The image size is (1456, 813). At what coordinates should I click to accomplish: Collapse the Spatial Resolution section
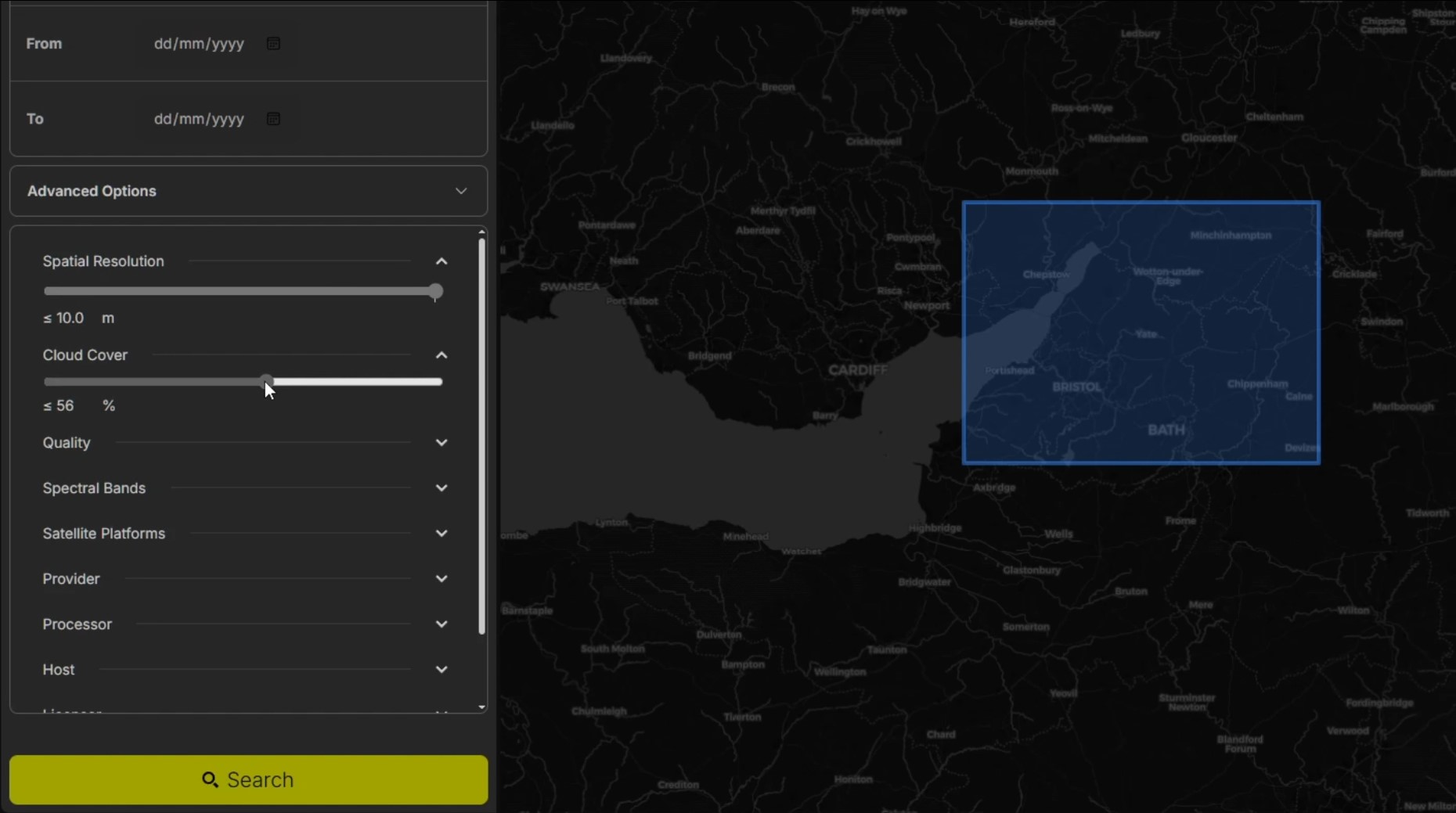(x=441, y=261)
